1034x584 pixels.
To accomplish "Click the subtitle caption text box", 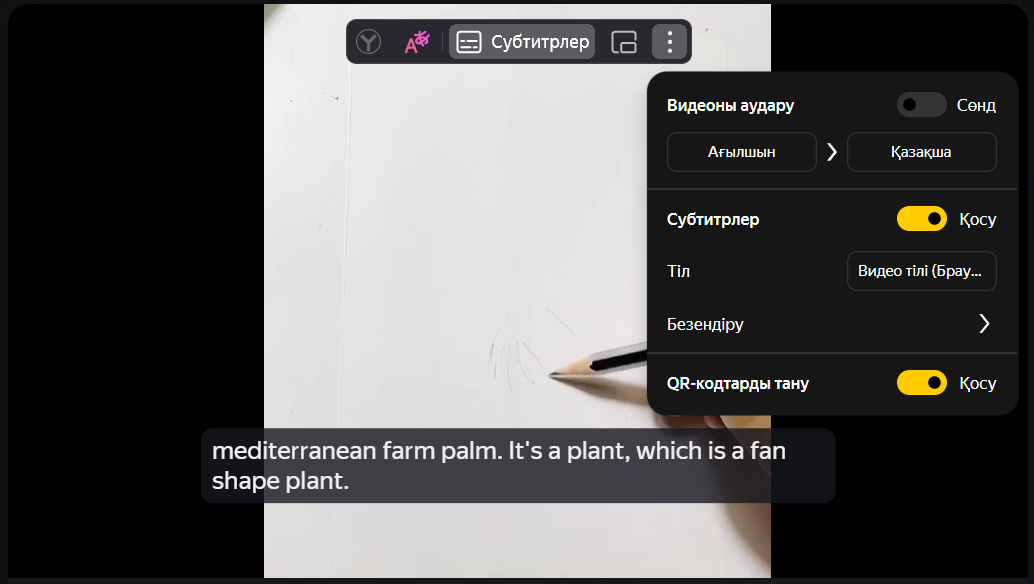I will pos(518,465).
